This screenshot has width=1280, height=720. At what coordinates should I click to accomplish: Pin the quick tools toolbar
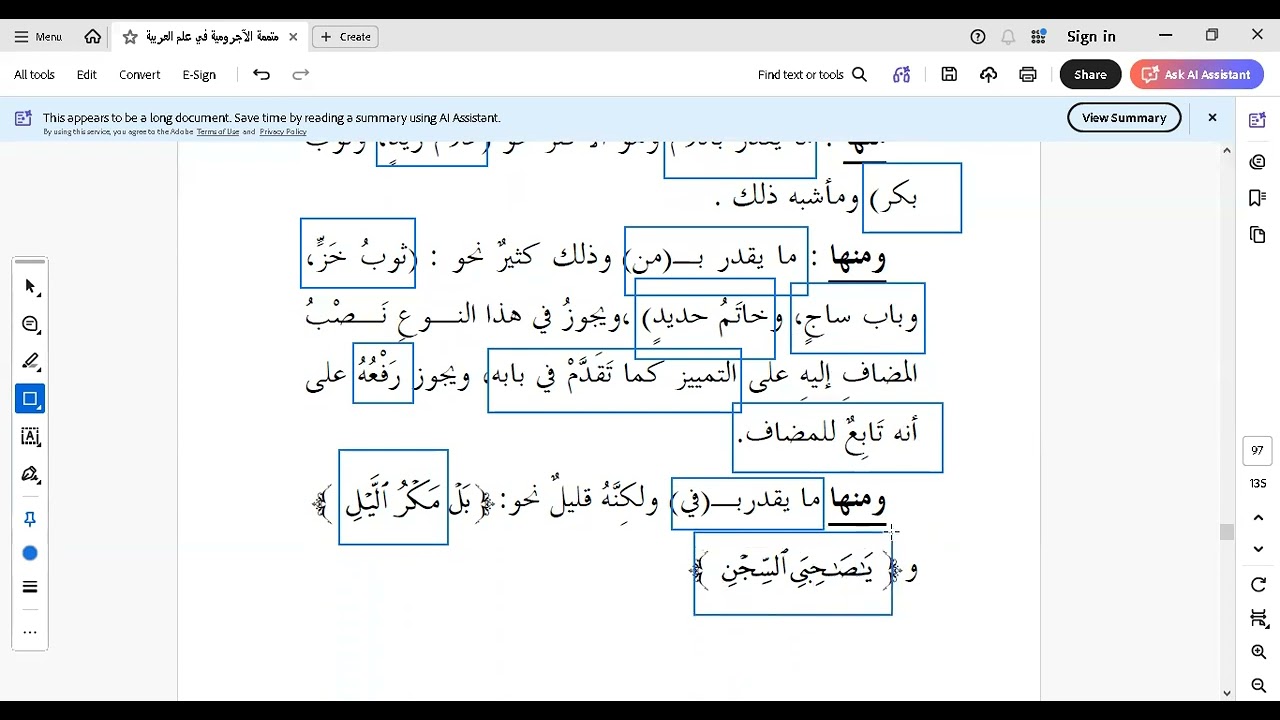30,519
